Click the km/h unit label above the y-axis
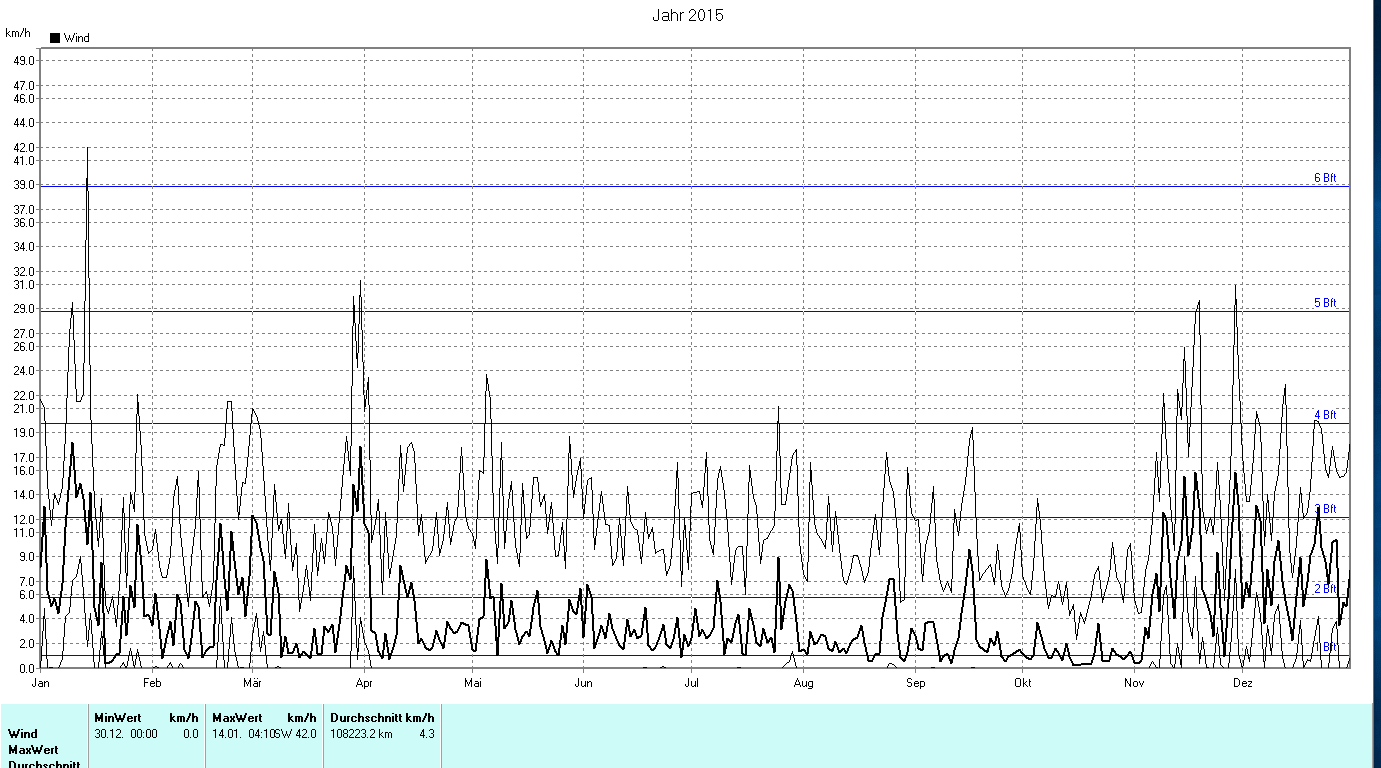 (x=18, y=33)
